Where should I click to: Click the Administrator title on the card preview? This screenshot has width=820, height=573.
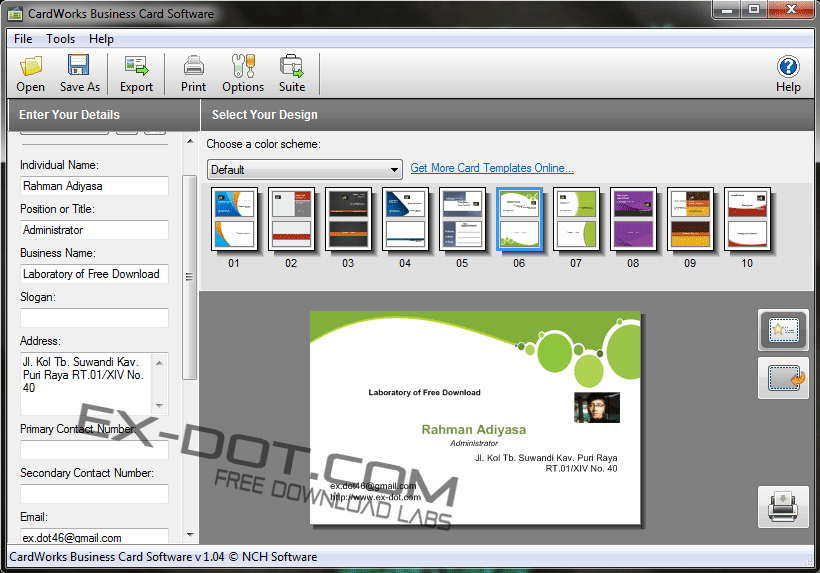tap(474, 443)
